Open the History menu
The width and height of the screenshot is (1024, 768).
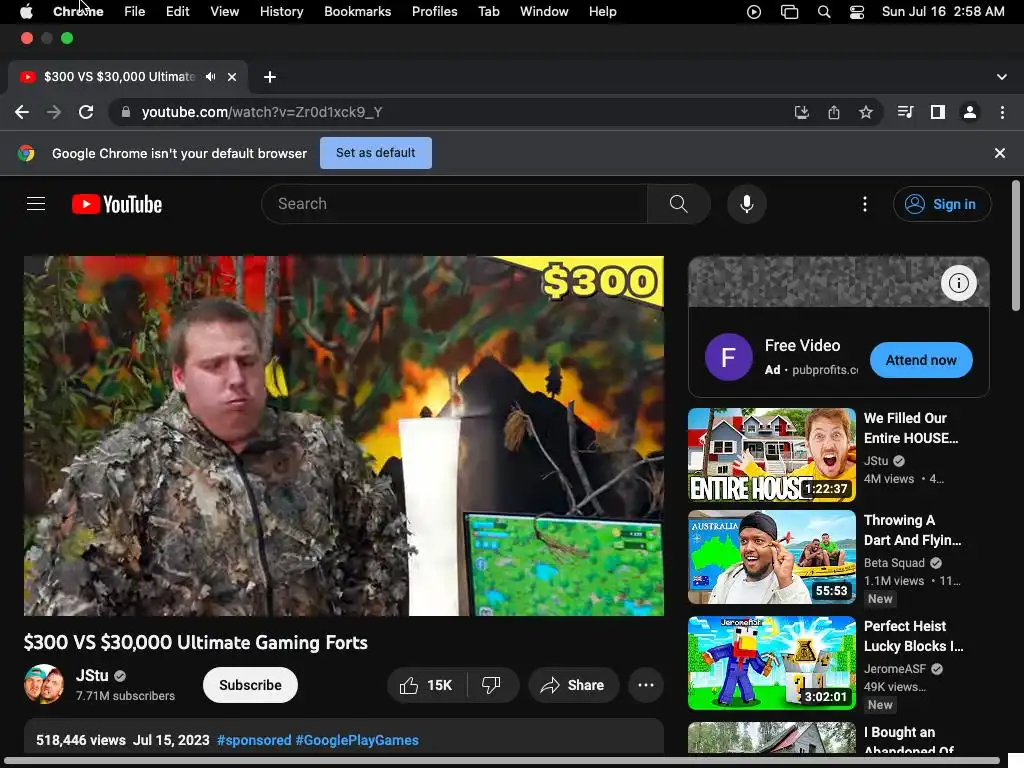pos(281,12)
